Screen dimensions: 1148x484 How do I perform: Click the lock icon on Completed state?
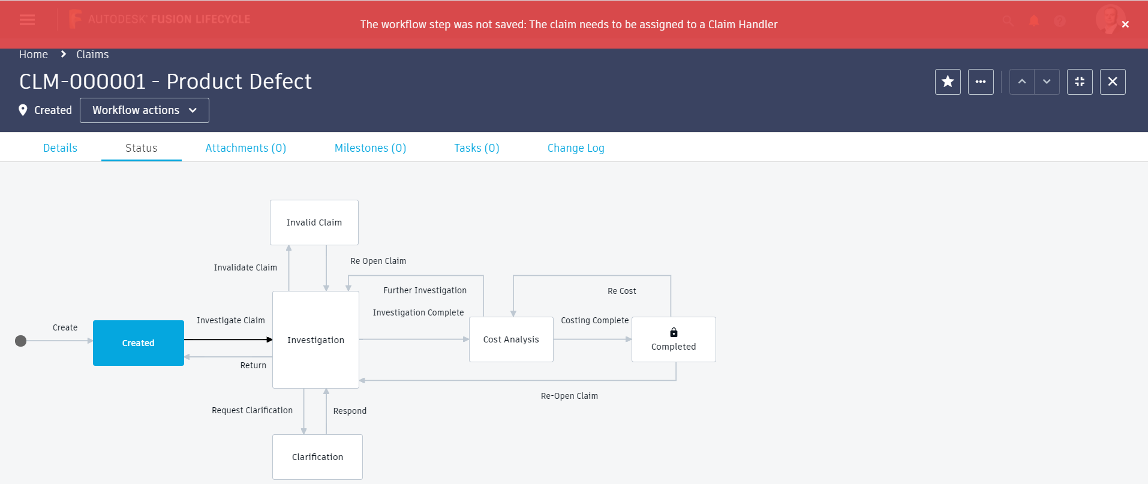pos(673,332)
